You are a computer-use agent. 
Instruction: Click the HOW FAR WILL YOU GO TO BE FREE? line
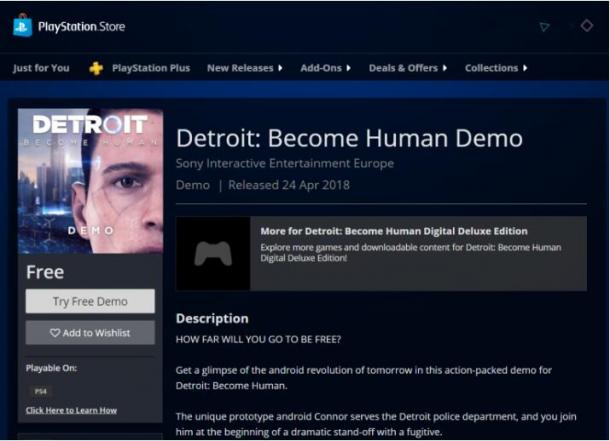pyautogui.click(x=258, y=340)
